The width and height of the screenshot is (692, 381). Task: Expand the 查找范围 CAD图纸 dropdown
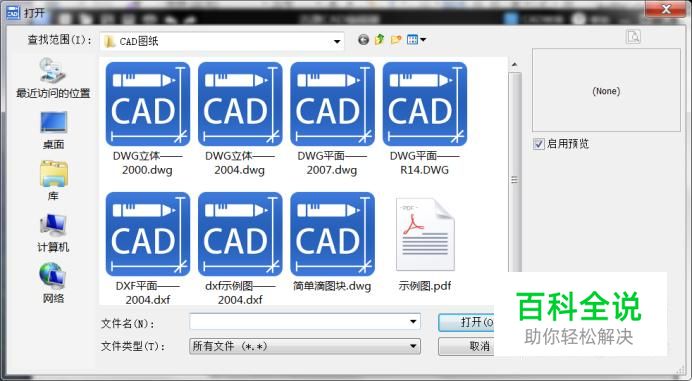[337, 41]
